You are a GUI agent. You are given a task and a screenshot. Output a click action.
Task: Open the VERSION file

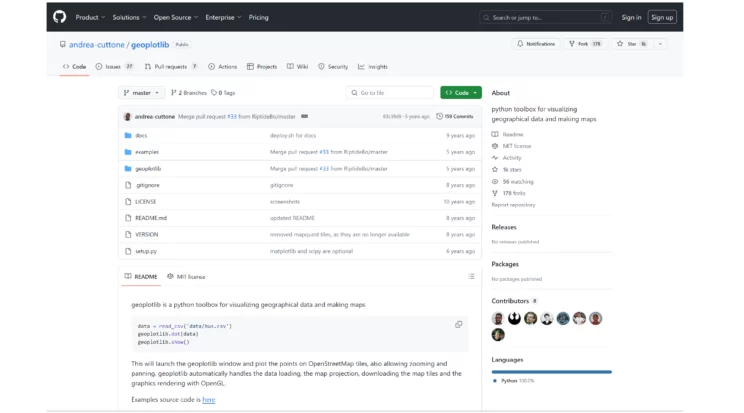147,235
